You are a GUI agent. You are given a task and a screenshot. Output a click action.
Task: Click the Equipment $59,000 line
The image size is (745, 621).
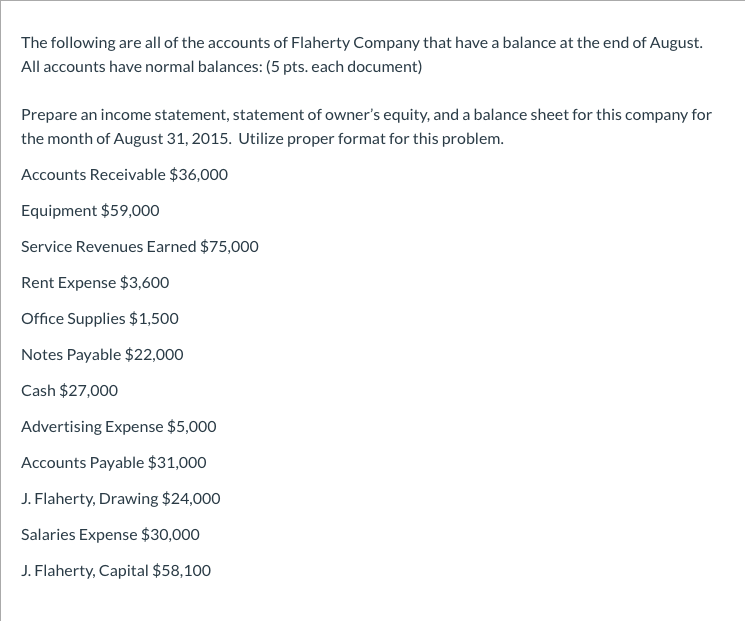(90, 211)
